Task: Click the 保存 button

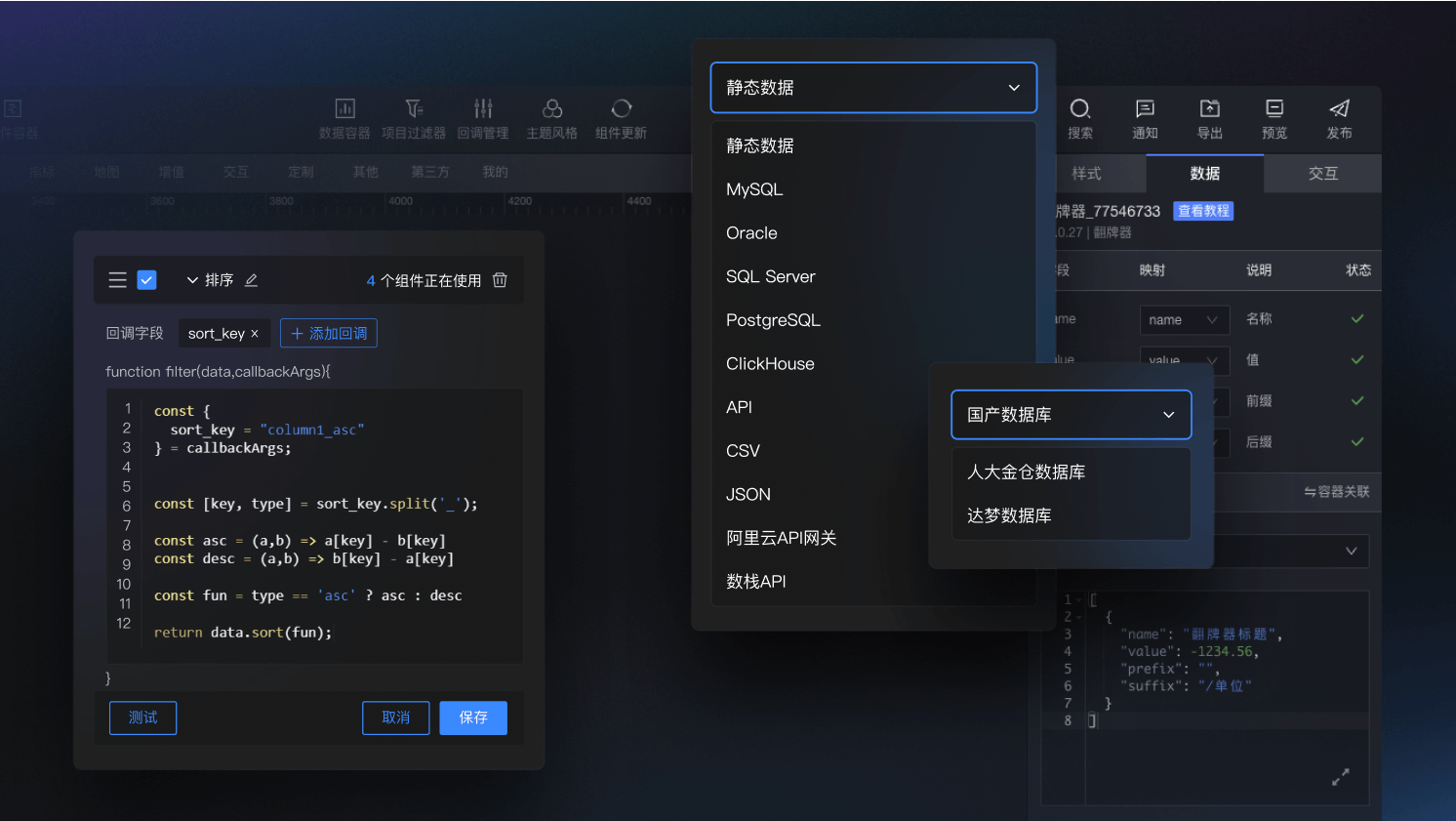Action: click(473, 718)
